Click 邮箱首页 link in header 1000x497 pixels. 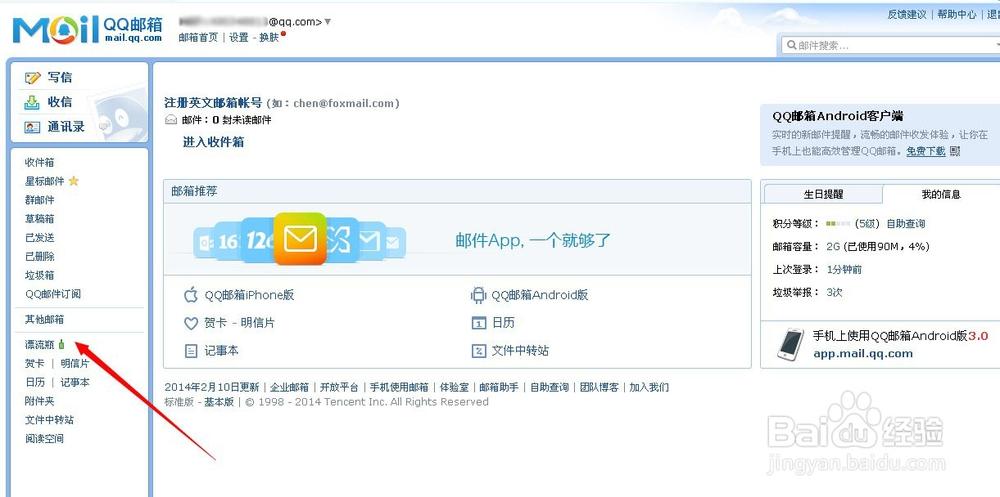[x=198, y=38]
